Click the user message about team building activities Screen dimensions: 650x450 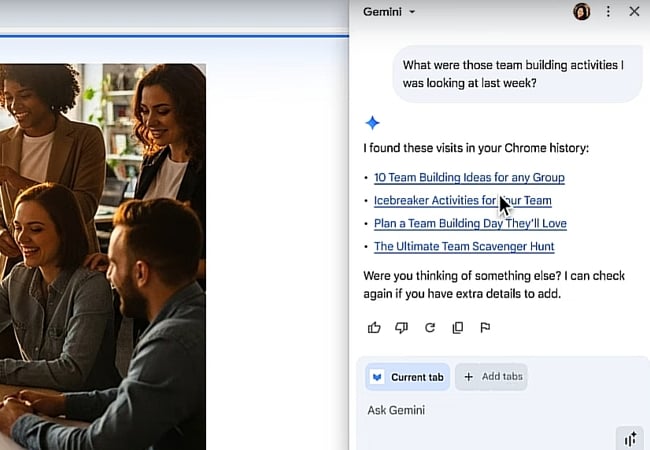click(517, 74)
